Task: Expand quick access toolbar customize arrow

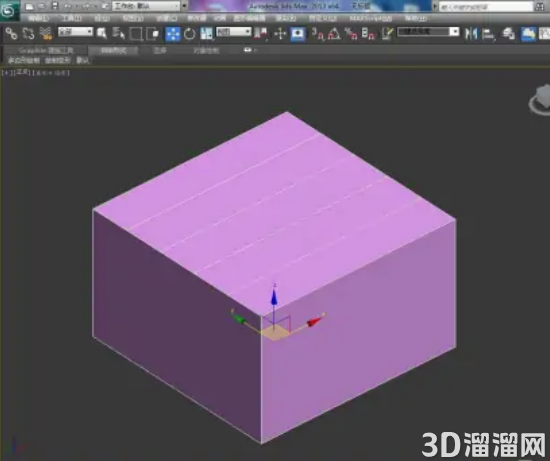Action: (x=184, y=6)
